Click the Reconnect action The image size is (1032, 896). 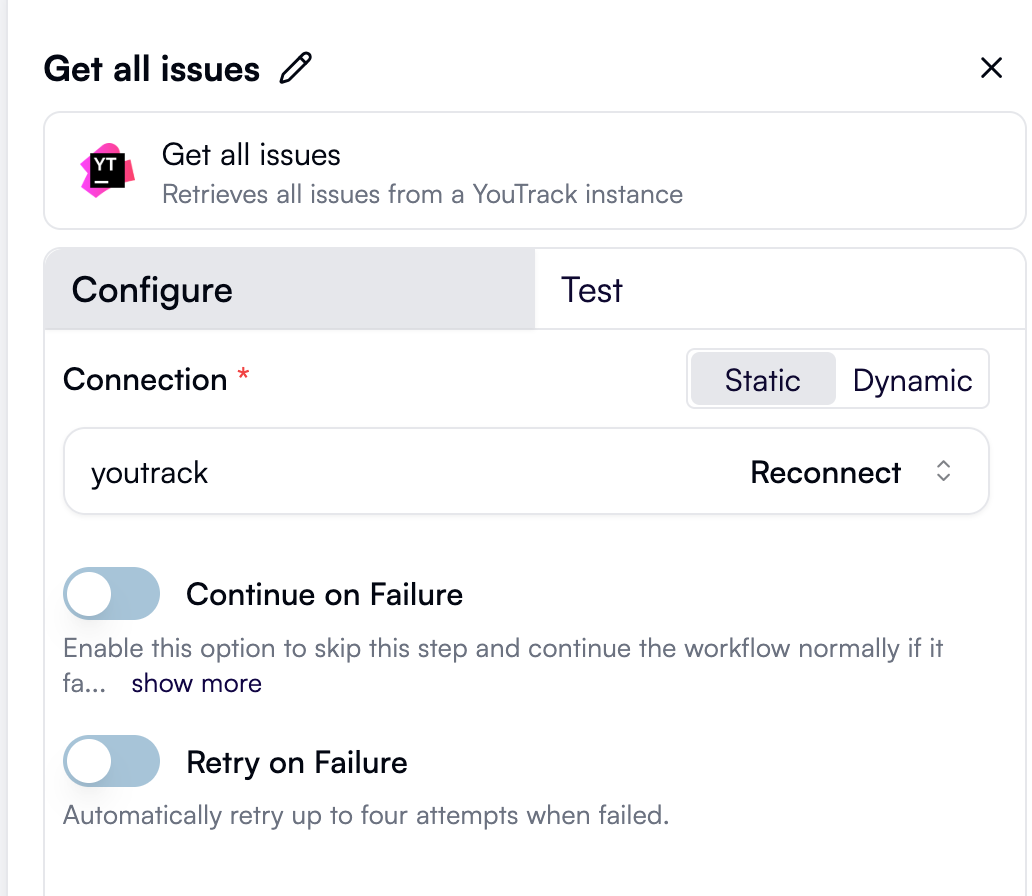coord(825,471)
